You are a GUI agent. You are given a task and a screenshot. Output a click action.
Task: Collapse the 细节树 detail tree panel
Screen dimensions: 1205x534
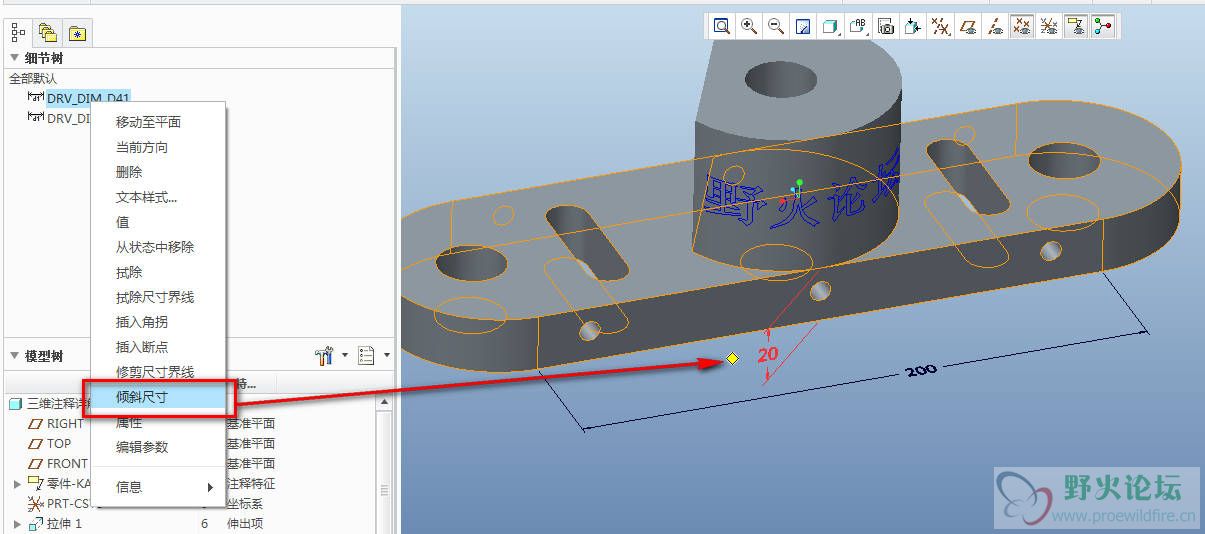tap(14, 58)
